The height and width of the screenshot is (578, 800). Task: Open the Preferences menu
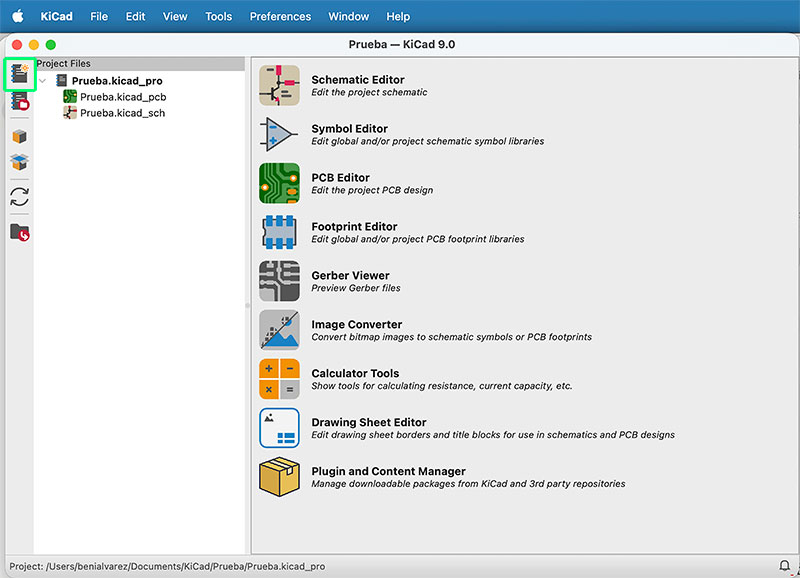click(280, 16)
